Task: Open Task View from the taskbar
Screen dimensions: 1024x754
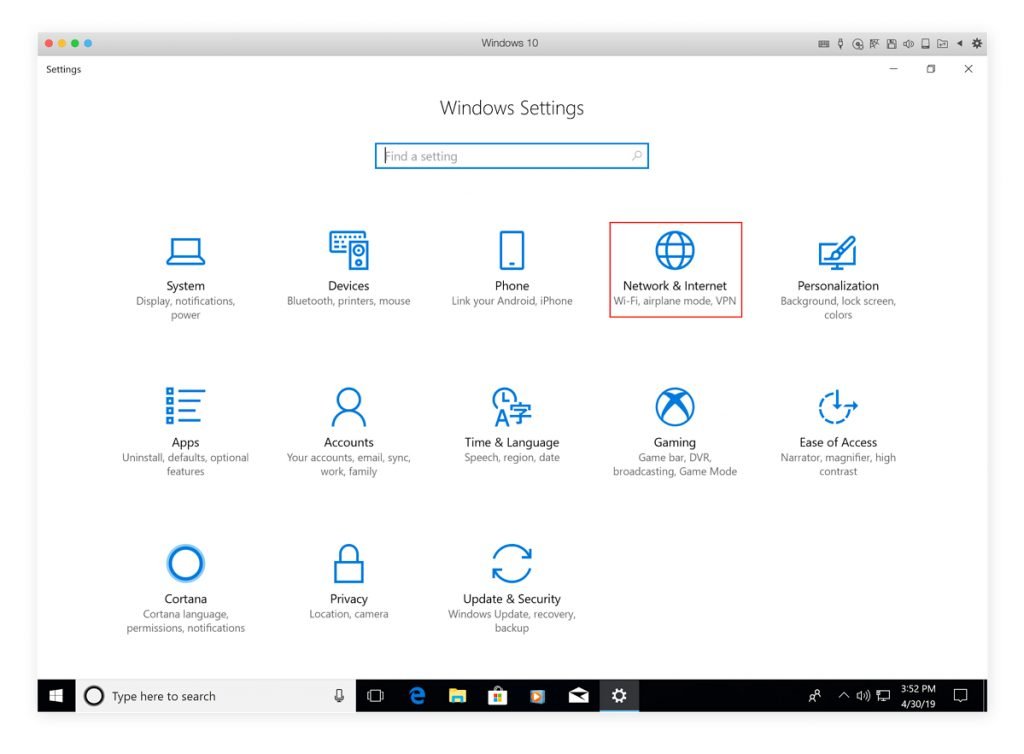Action: tap(376, 696)
